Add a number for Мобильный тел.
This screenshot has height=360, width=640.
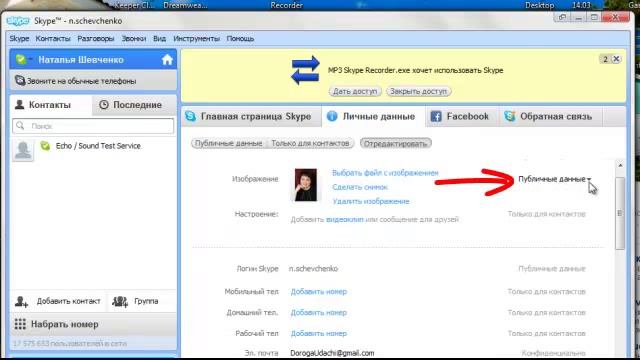(x=318, y=291)
